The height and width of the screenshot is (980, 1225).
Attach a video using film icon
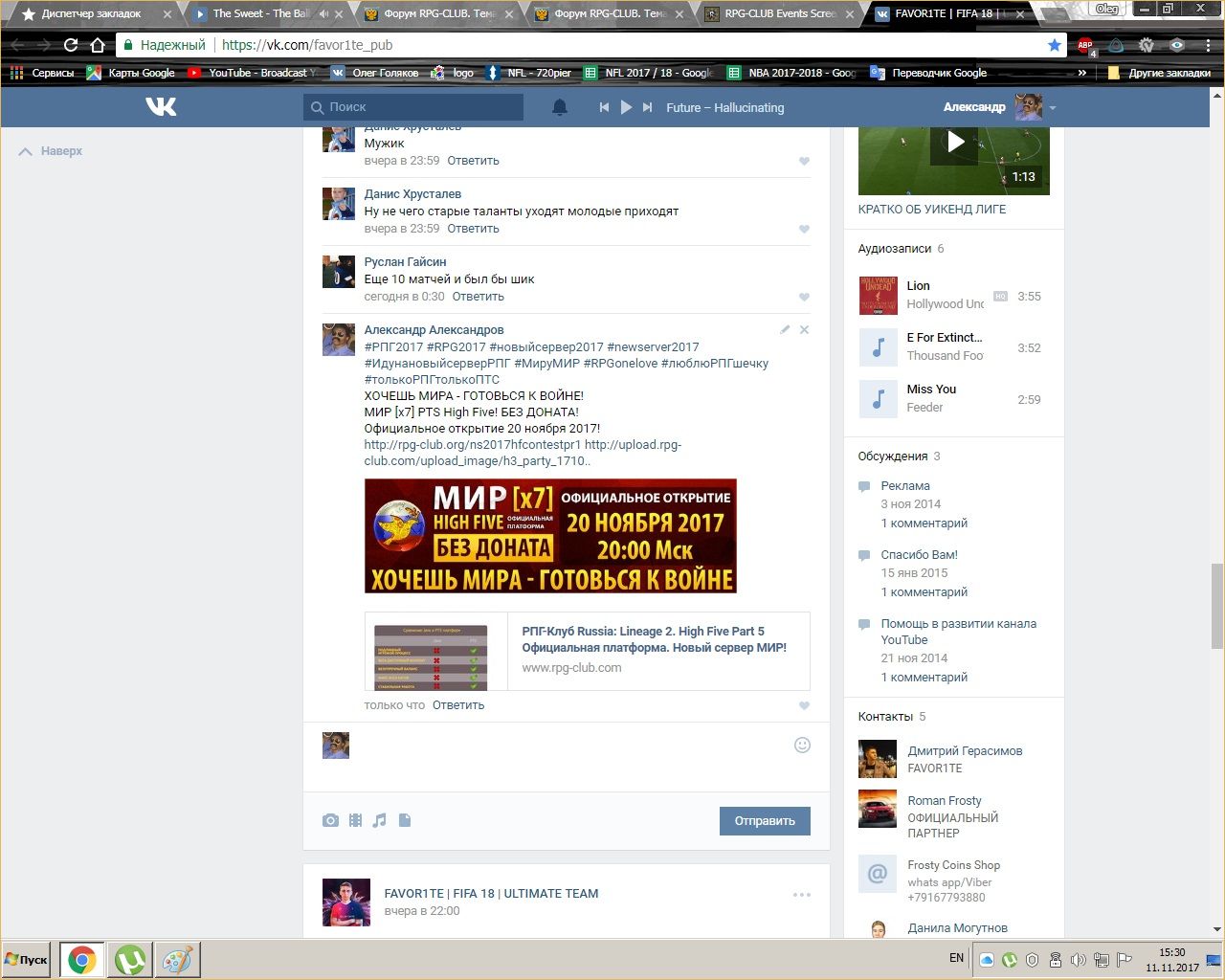(355, 820)
